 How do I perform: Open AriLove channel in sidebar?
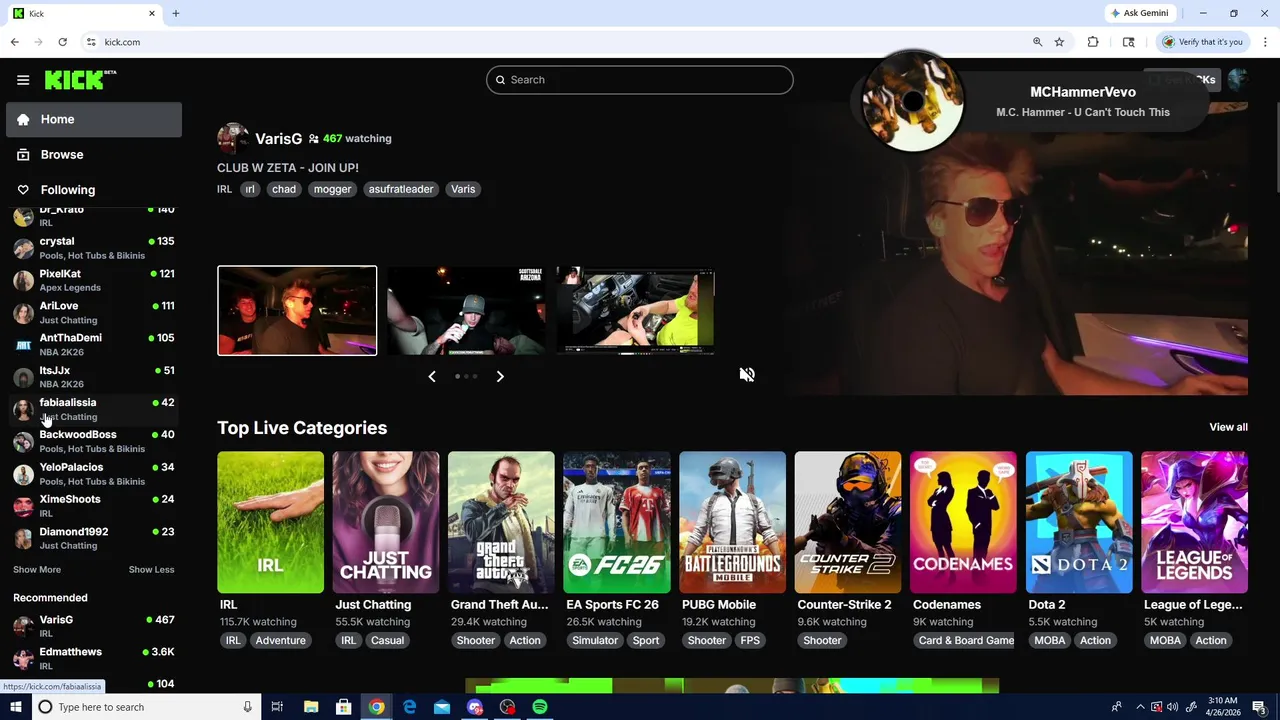94,312
